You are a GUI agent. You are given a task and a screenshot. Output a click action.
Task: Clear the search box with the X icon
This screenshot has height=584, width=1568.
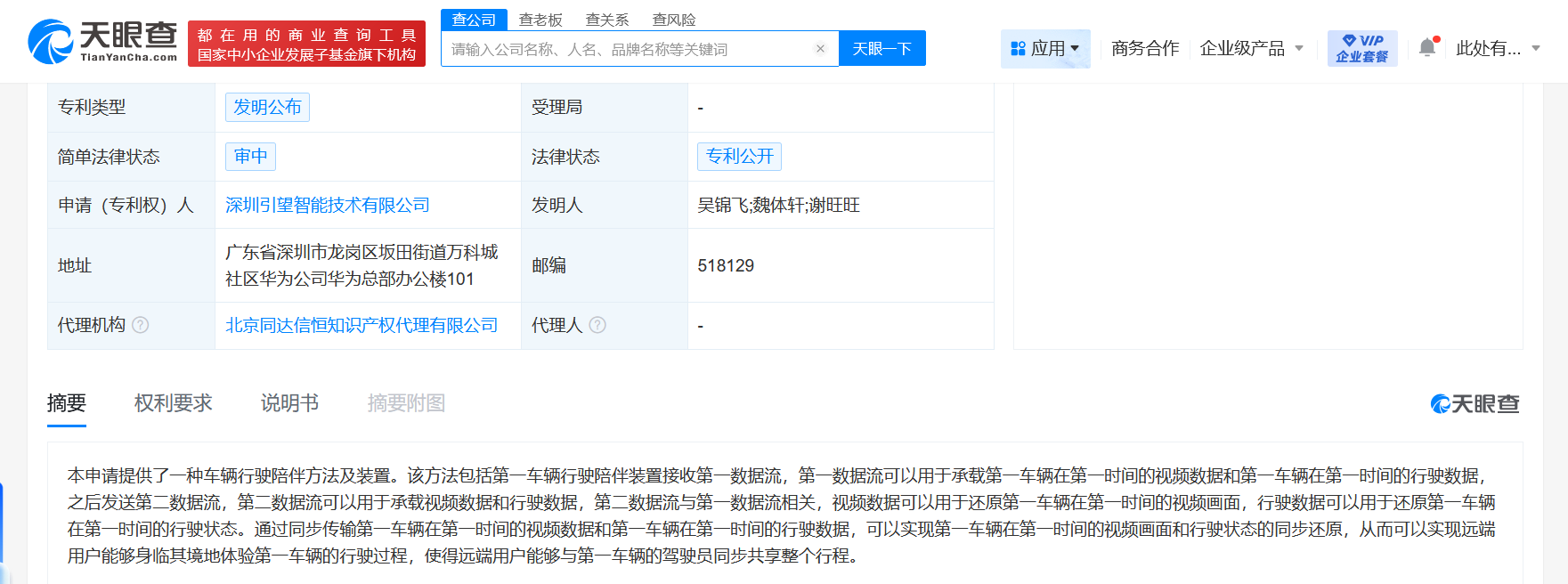click(x=820, y=49)
